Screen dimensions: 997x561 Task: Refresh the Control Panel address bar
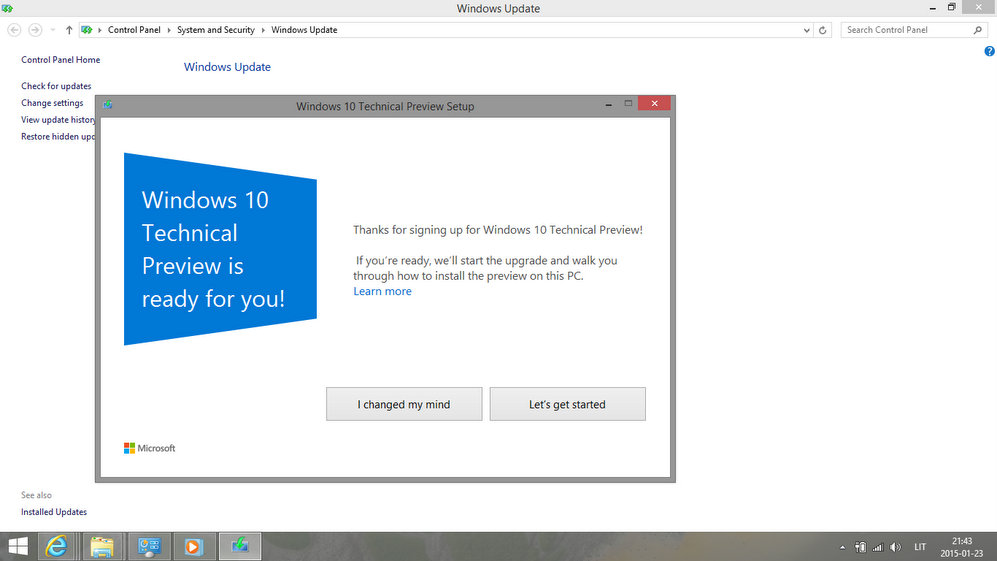click(823, 30)
